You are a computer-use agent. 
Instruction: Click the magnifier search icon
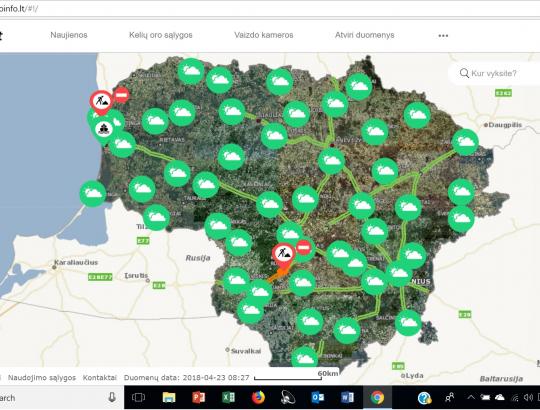pyautogui.click(x=464, y=73)
